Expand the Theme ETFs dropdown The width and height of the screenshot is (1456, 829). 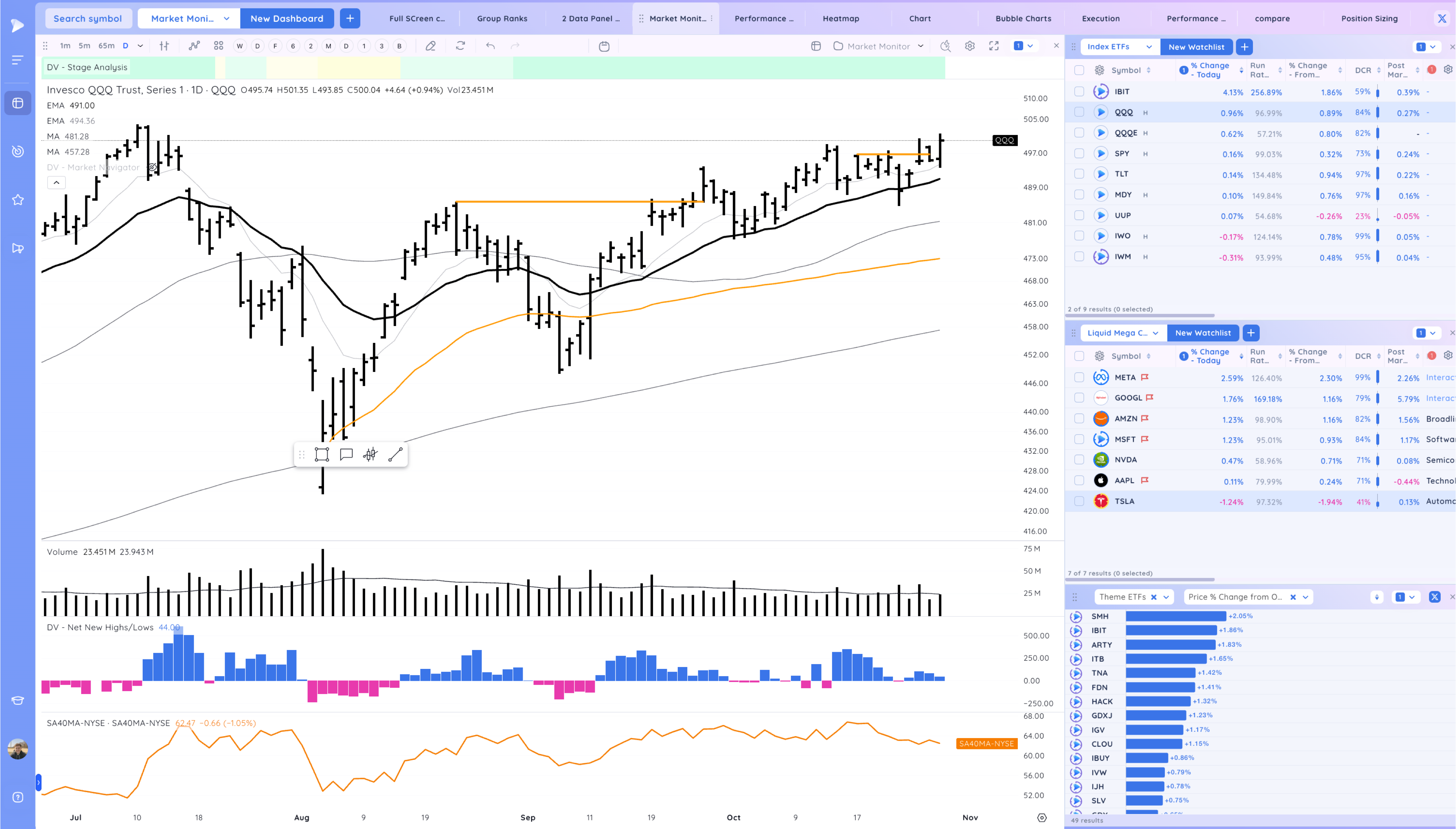[1166, 597]
